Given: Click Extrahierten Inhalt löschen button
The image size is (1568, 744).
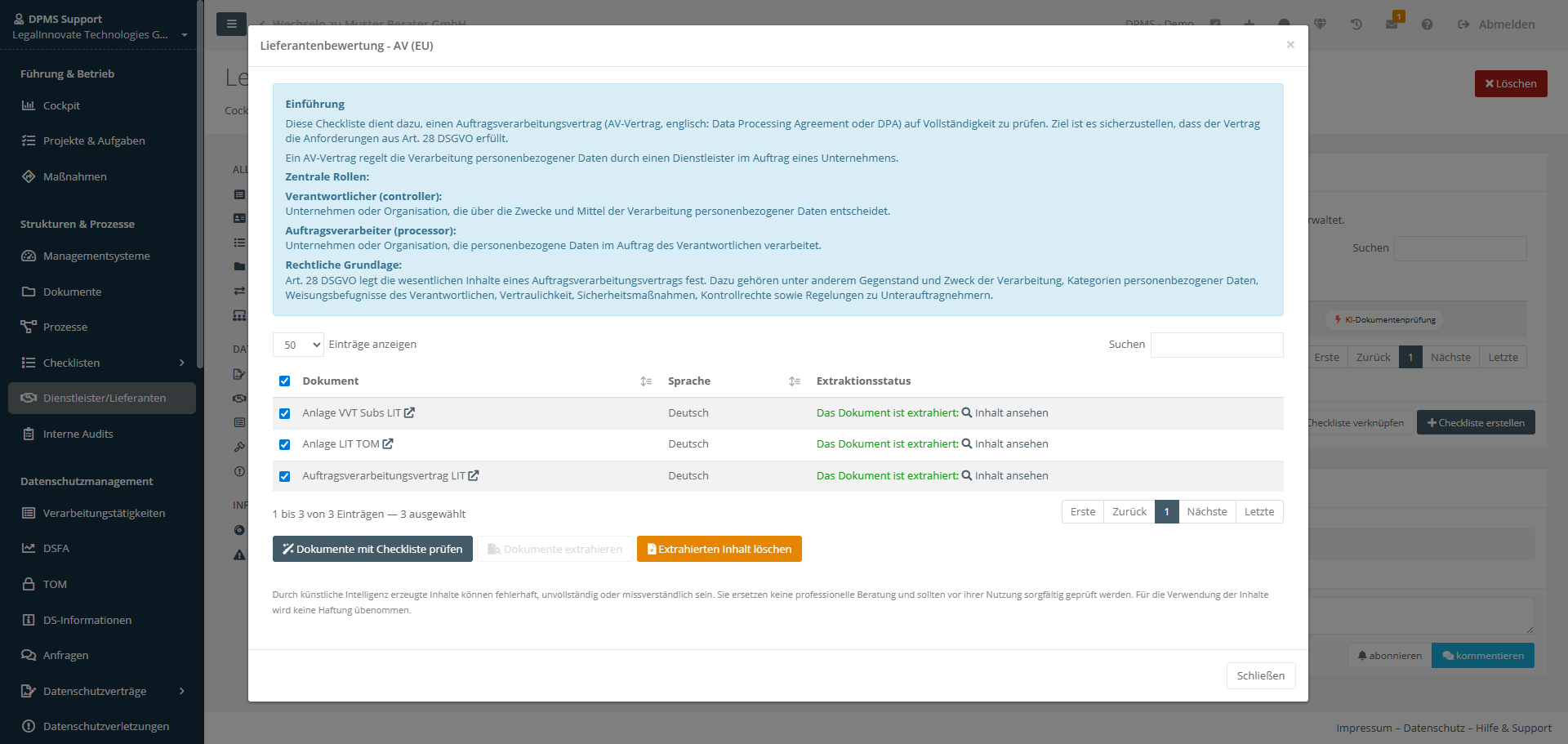Looking at the screenshot, I should pos(719,549).
